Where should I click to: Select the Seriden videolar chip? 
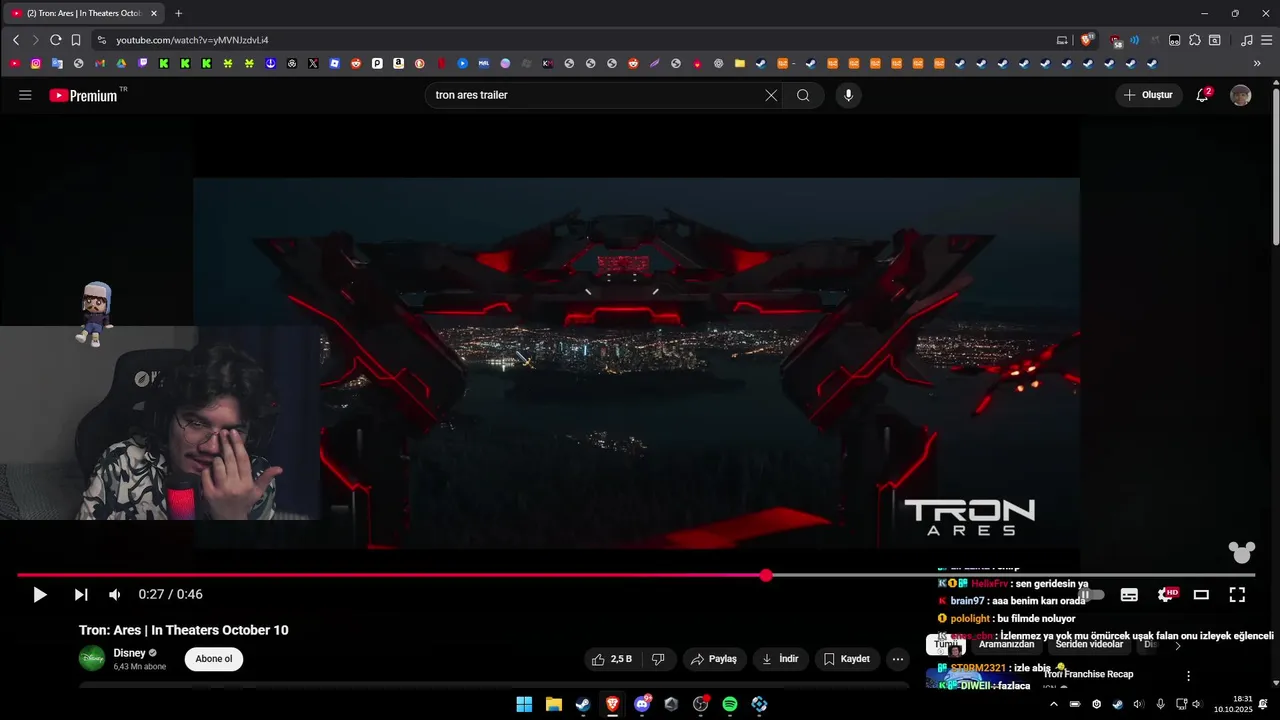pyautogui.click(x=1090, y=645)
